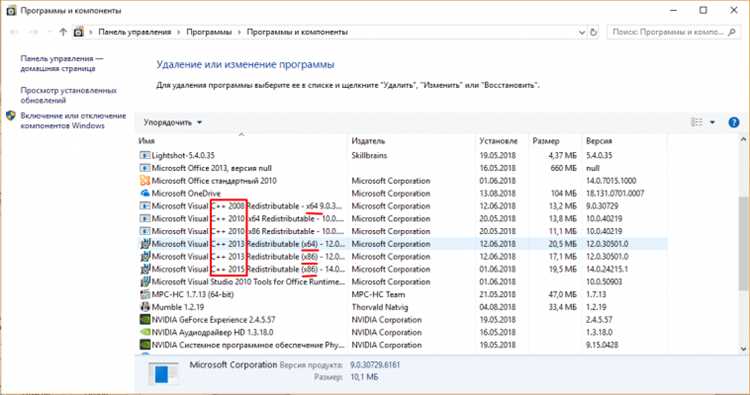
Task: Click the date 21.05.2018 cell
Action: click(x=497, y=295)
